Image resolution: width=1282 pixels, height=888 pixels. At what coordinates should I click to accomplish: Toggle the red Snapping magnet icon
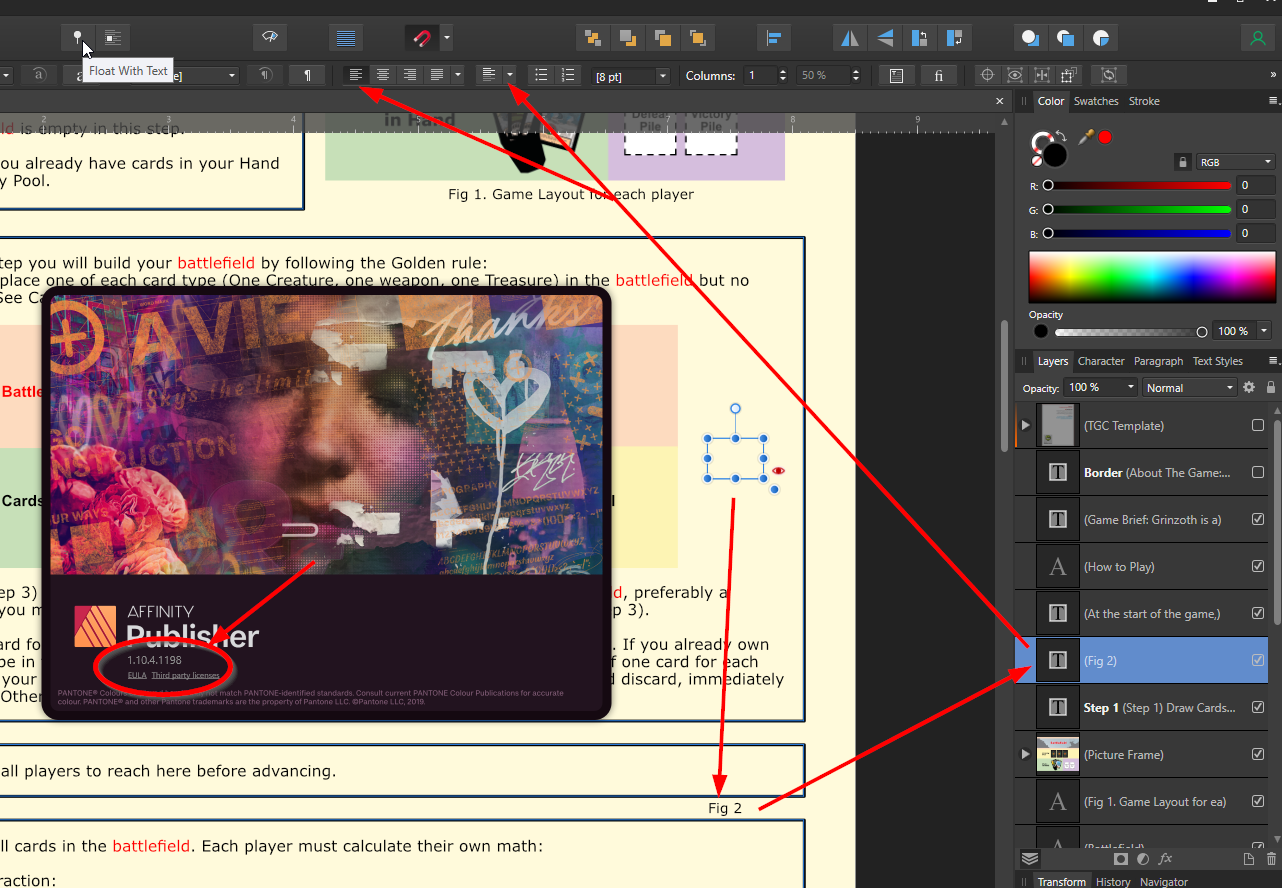pos(422,38)
